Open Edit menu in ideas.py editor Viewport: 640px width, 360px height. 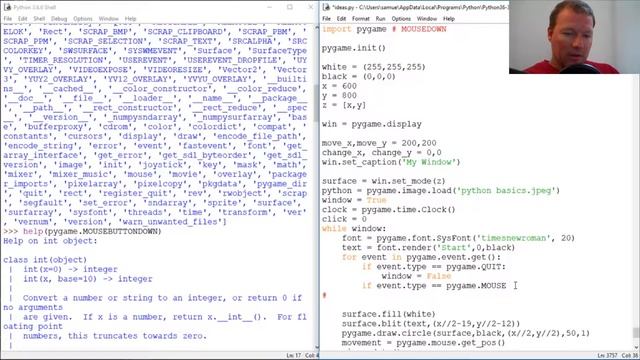click(x=341, y=19)
